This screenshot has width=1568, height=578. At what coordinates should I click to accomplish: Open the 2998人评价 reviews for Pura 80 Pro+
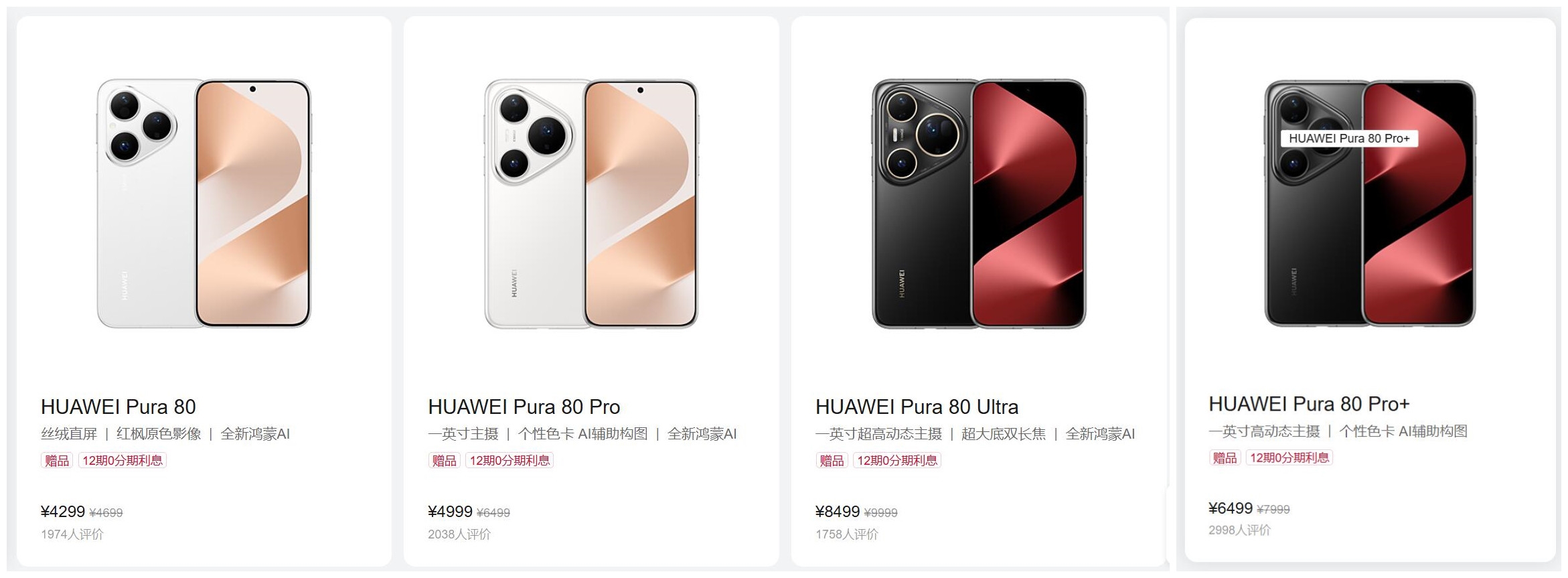tap(1239, 530)
